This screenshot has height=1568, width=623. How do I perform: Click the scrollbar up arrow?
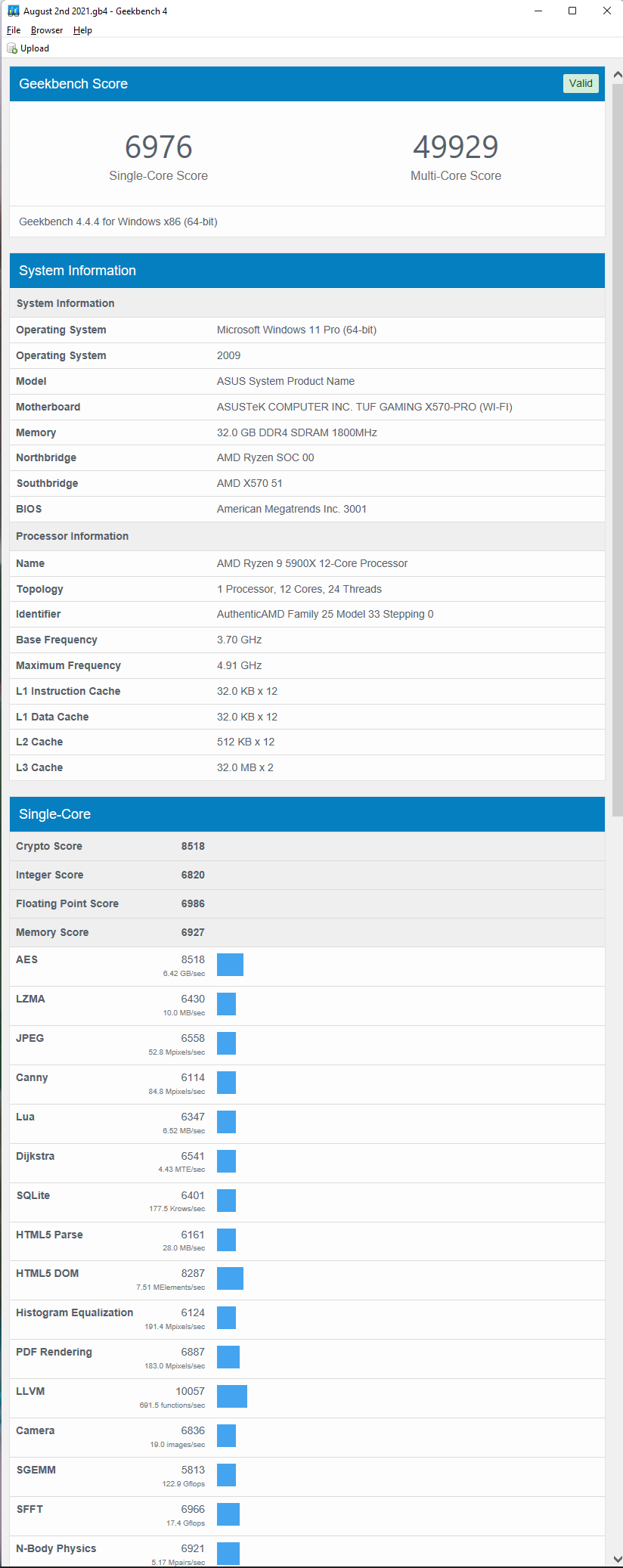pyautogui.click(x=617, y=75)
